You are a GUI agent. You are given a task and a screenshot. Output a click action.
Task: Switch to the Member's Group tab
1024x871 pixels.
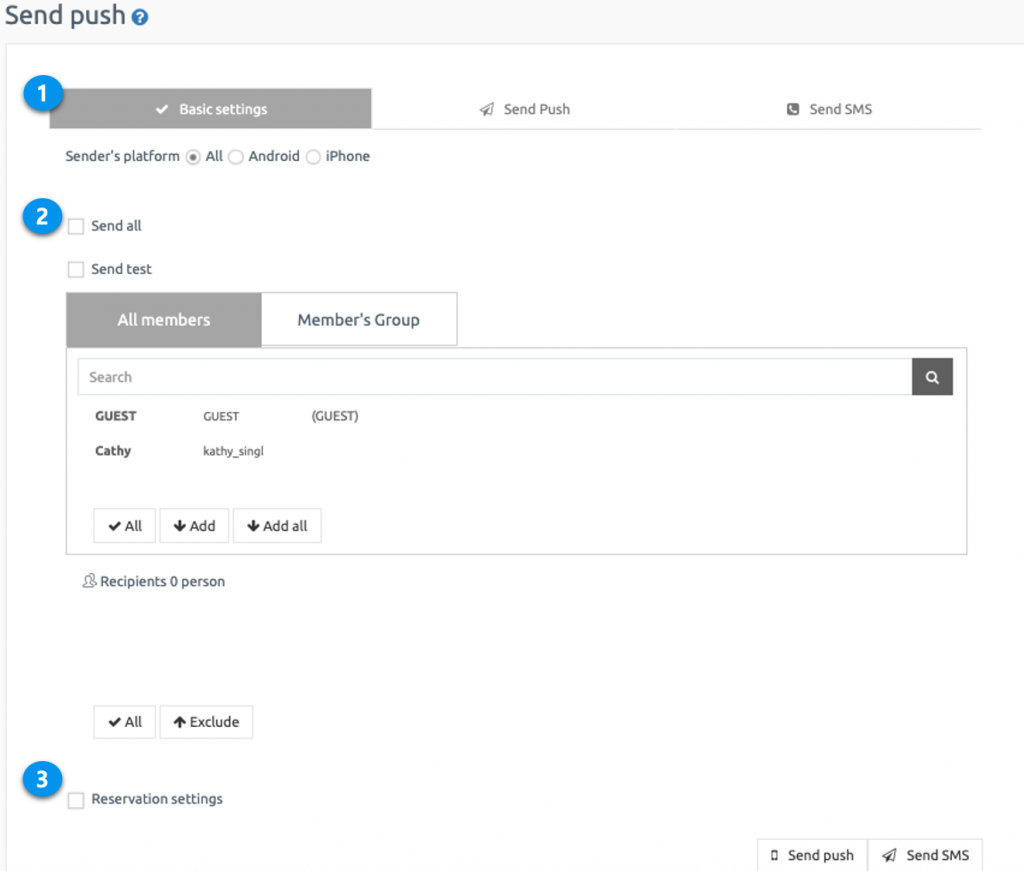click(358, 319)
